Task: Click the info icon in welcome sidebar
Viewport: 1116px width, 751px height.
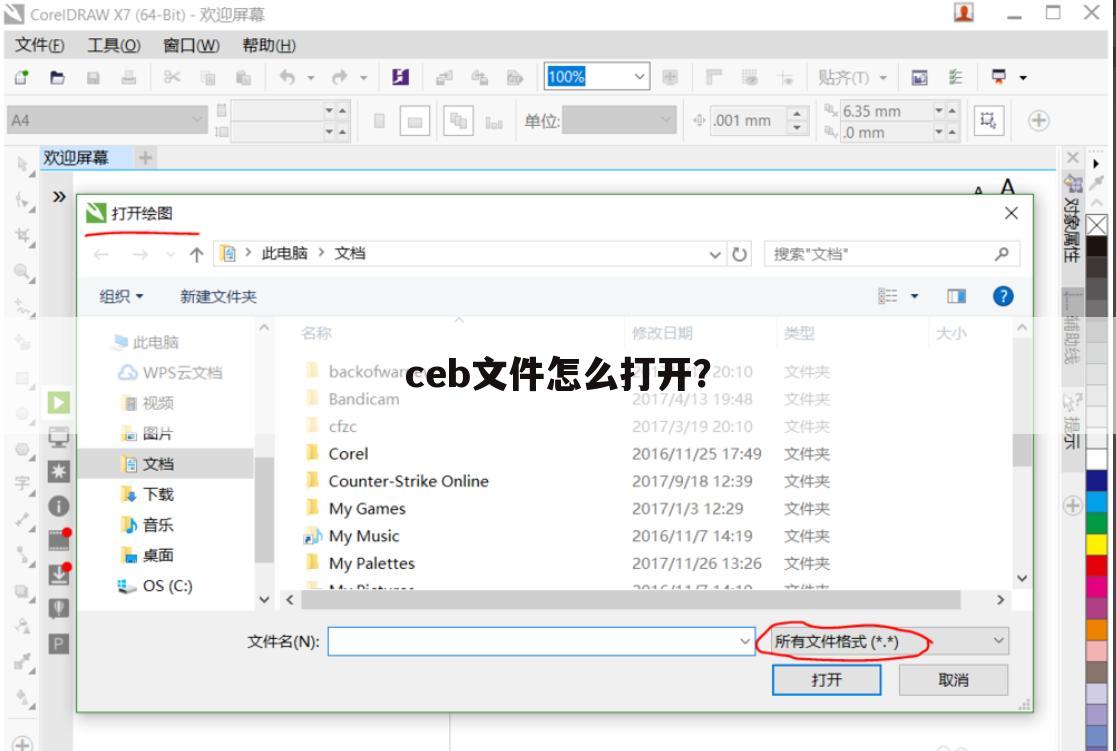Action: point(58,505)
